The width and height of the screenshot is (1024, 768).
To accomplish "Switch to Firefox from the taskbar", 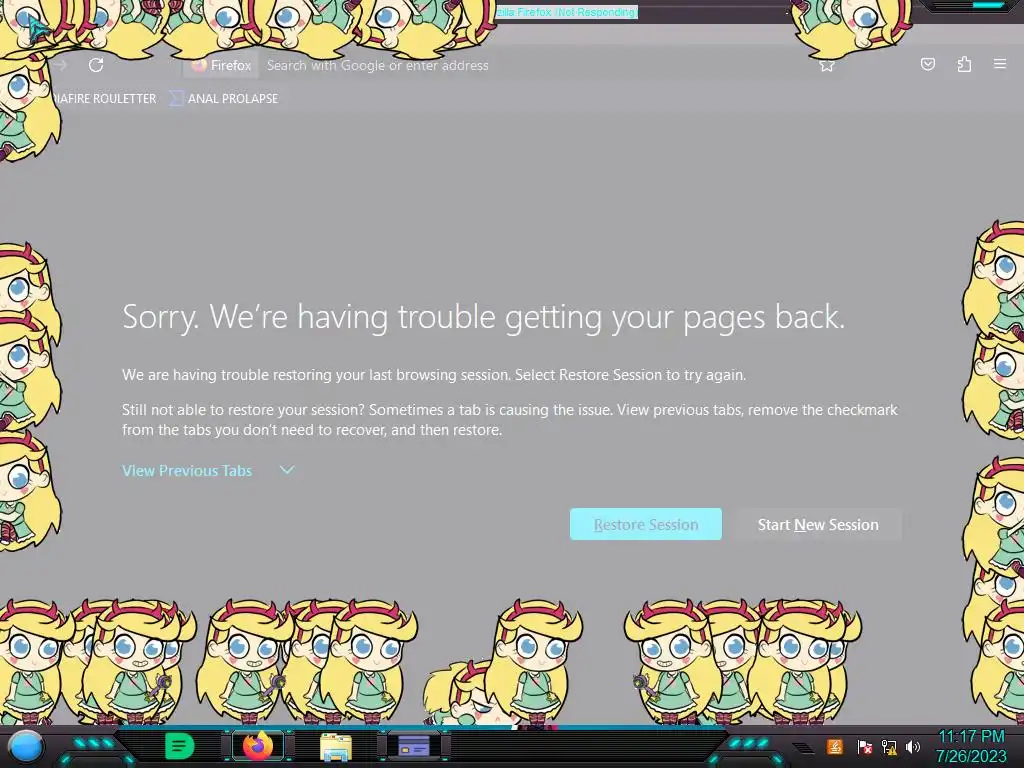I will 257,746.
